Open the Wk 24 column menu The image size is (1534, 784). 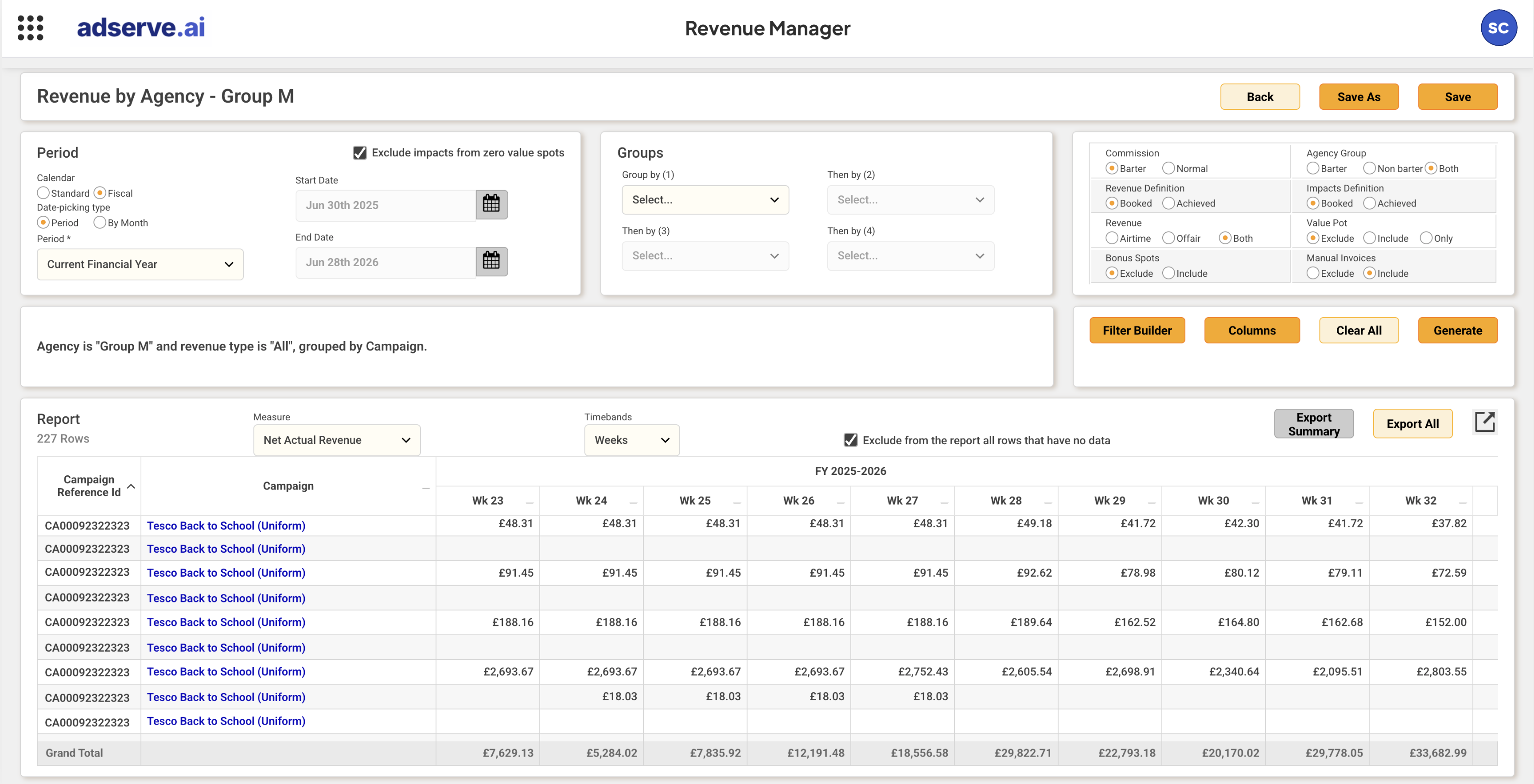pos(633,502)
